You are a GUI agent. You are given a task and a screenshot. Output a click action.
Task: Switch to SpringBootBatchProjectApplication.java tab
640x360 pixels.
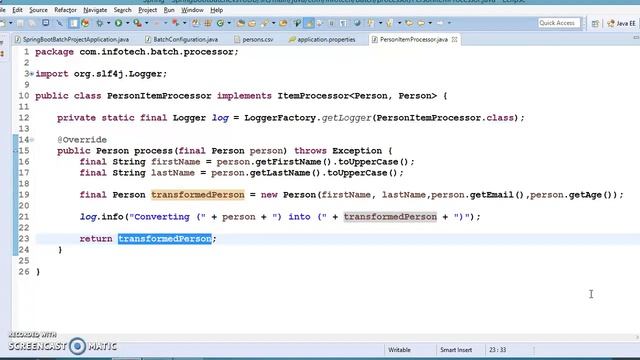(72, 40)
